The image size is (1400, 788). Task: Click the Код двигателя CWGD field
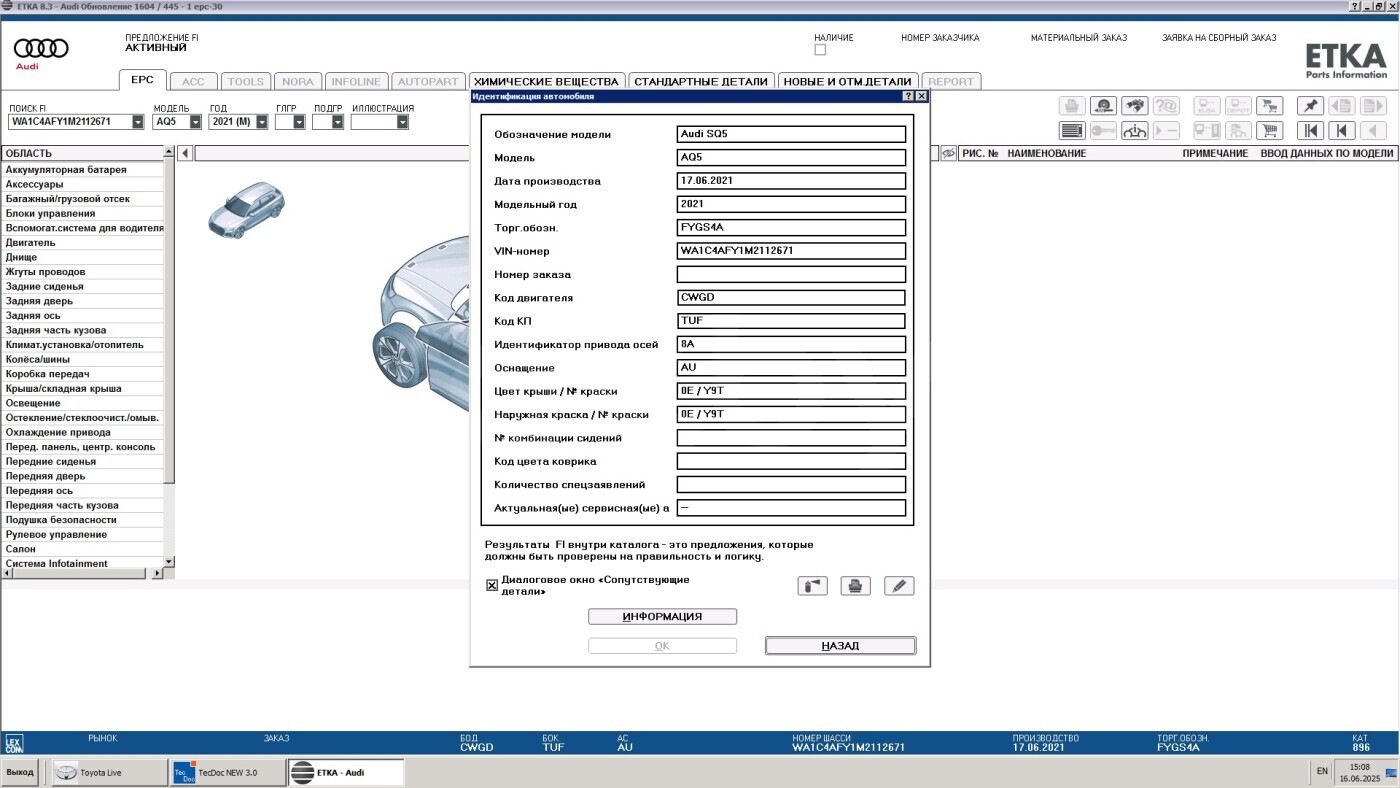coord(791,298)
